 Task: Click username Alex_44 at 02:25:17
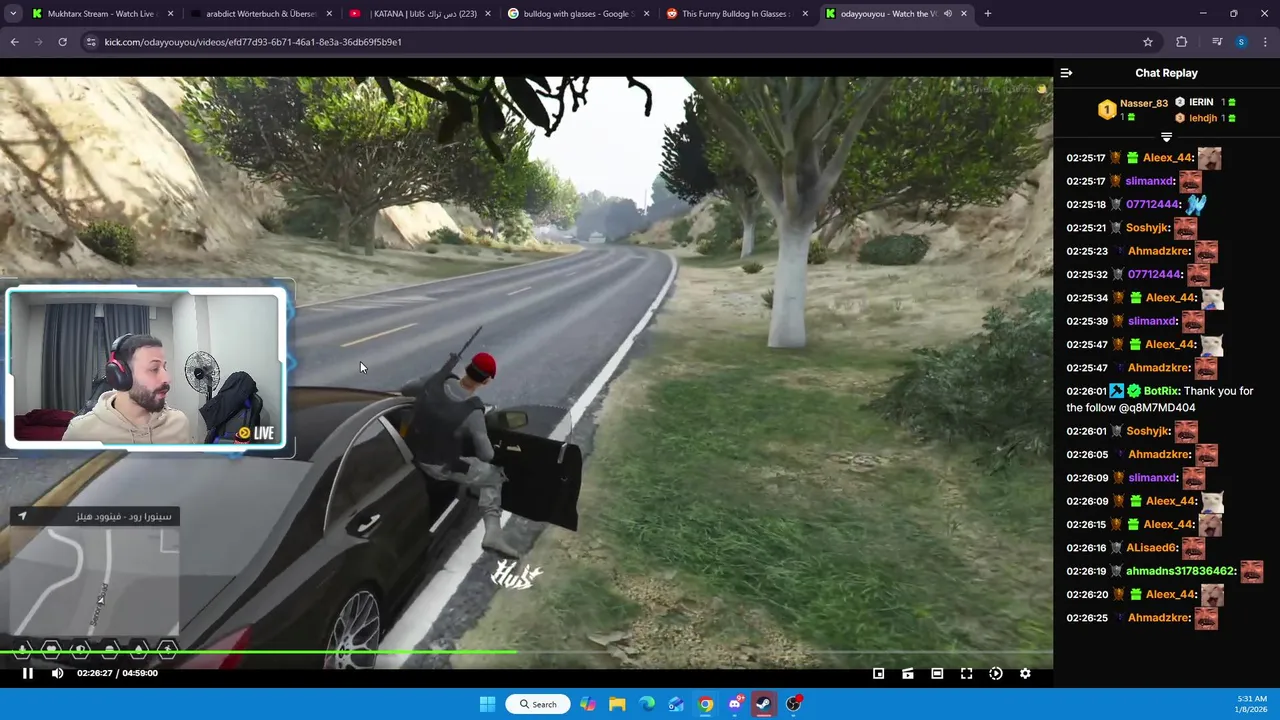tap(1168, 158)
